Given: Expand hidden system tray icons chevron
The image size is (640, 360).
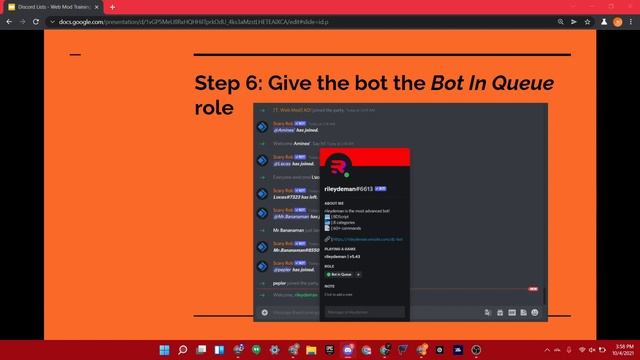Looking at the screenshot, I should click(x=547, y=350).
